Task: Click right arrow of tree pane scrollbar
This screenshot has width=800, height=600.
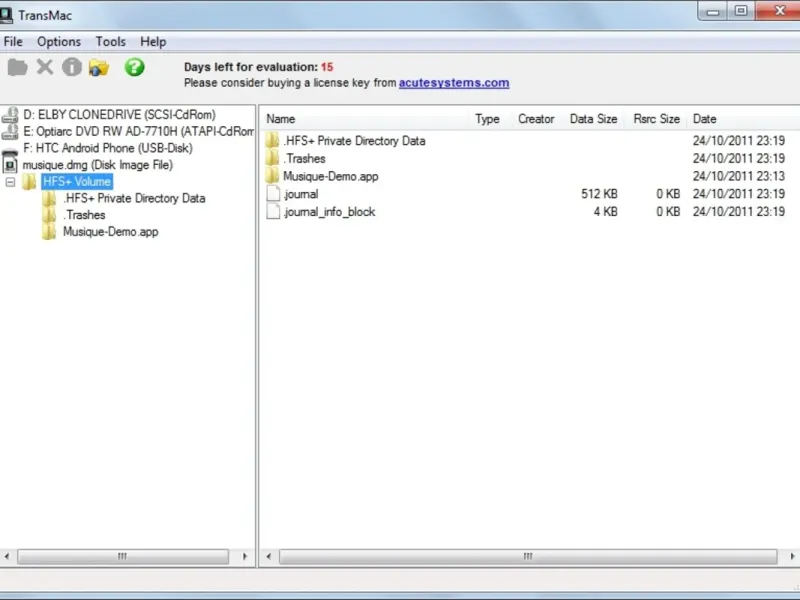Action: pos(245,556)
